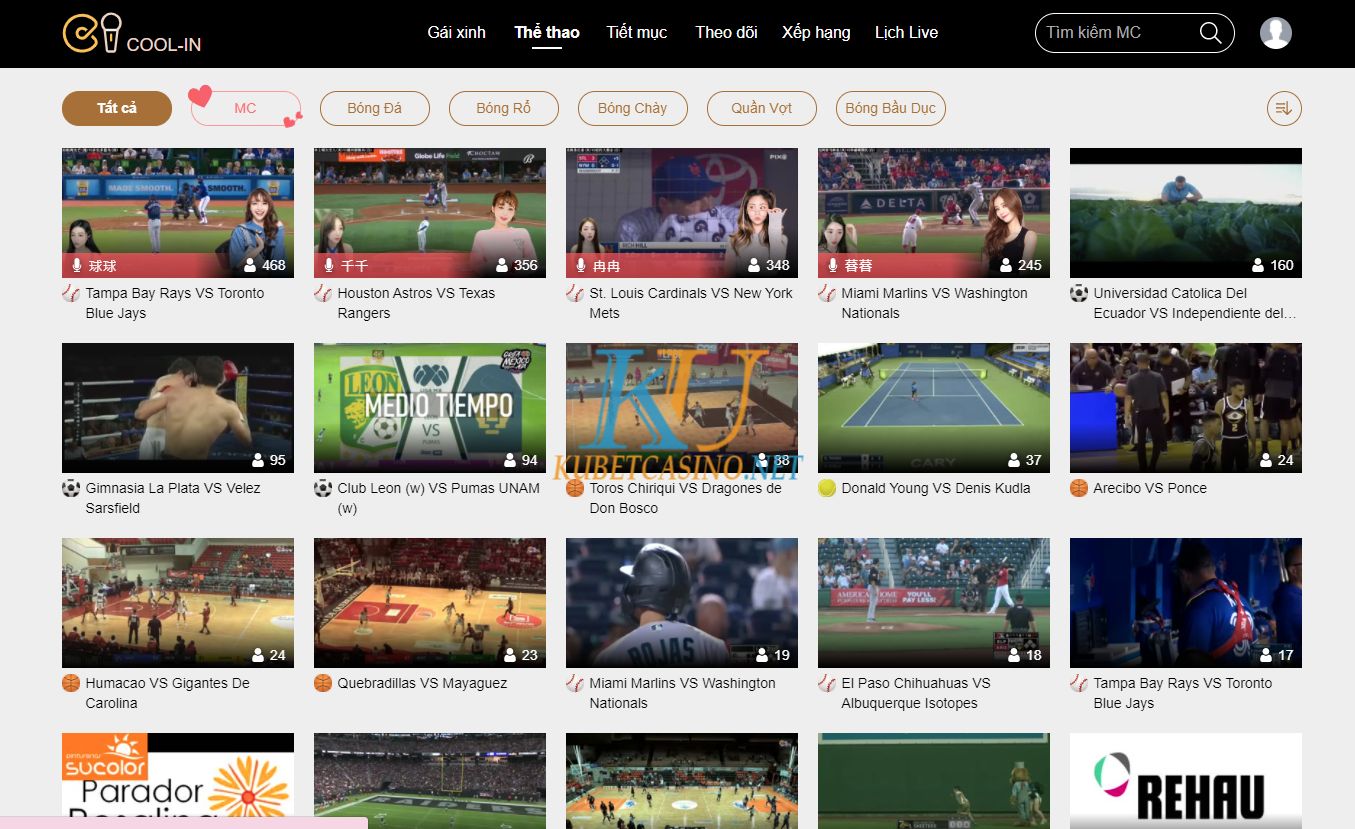
Task: Filter by Bóng Đá category
Action: click(374, 108)
